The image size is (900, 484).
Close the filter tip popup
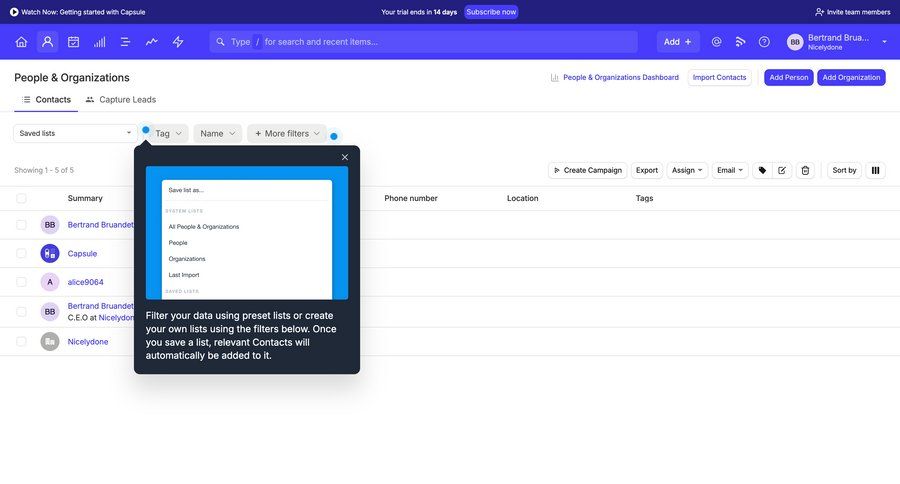point(344,157)
